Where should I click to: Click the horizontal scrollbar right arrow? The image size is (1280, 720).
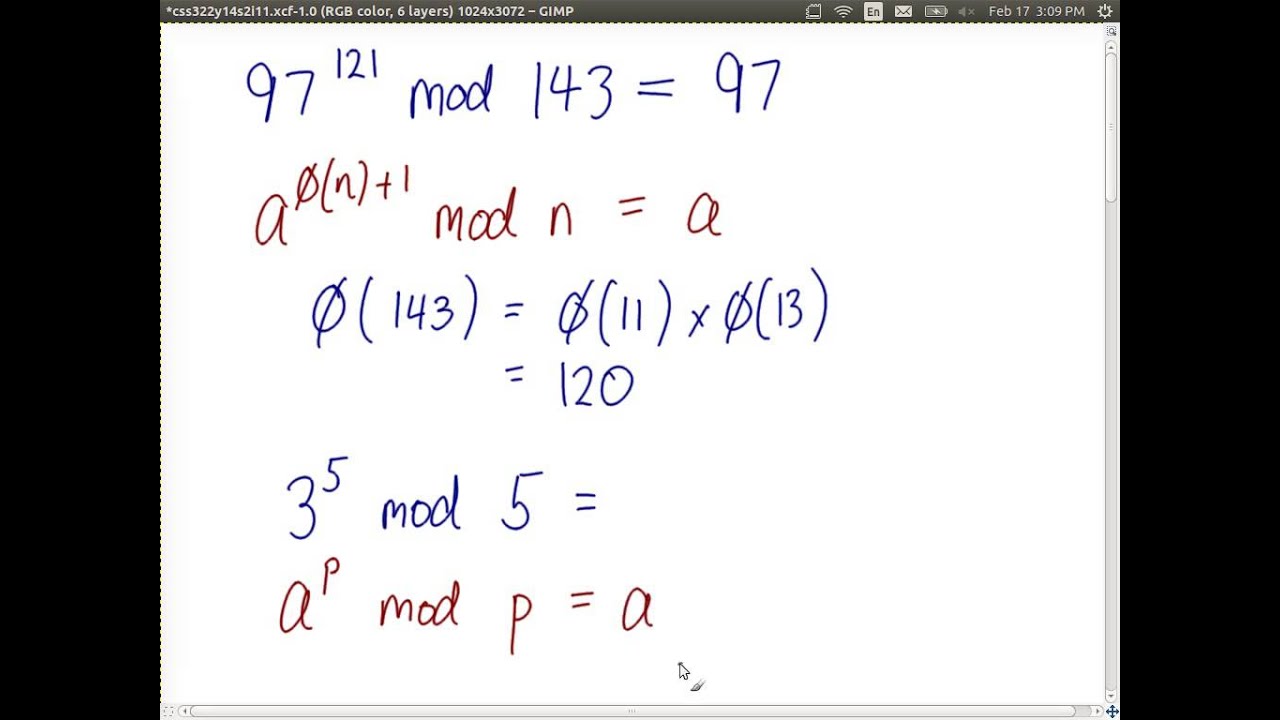pos(1096,711)
